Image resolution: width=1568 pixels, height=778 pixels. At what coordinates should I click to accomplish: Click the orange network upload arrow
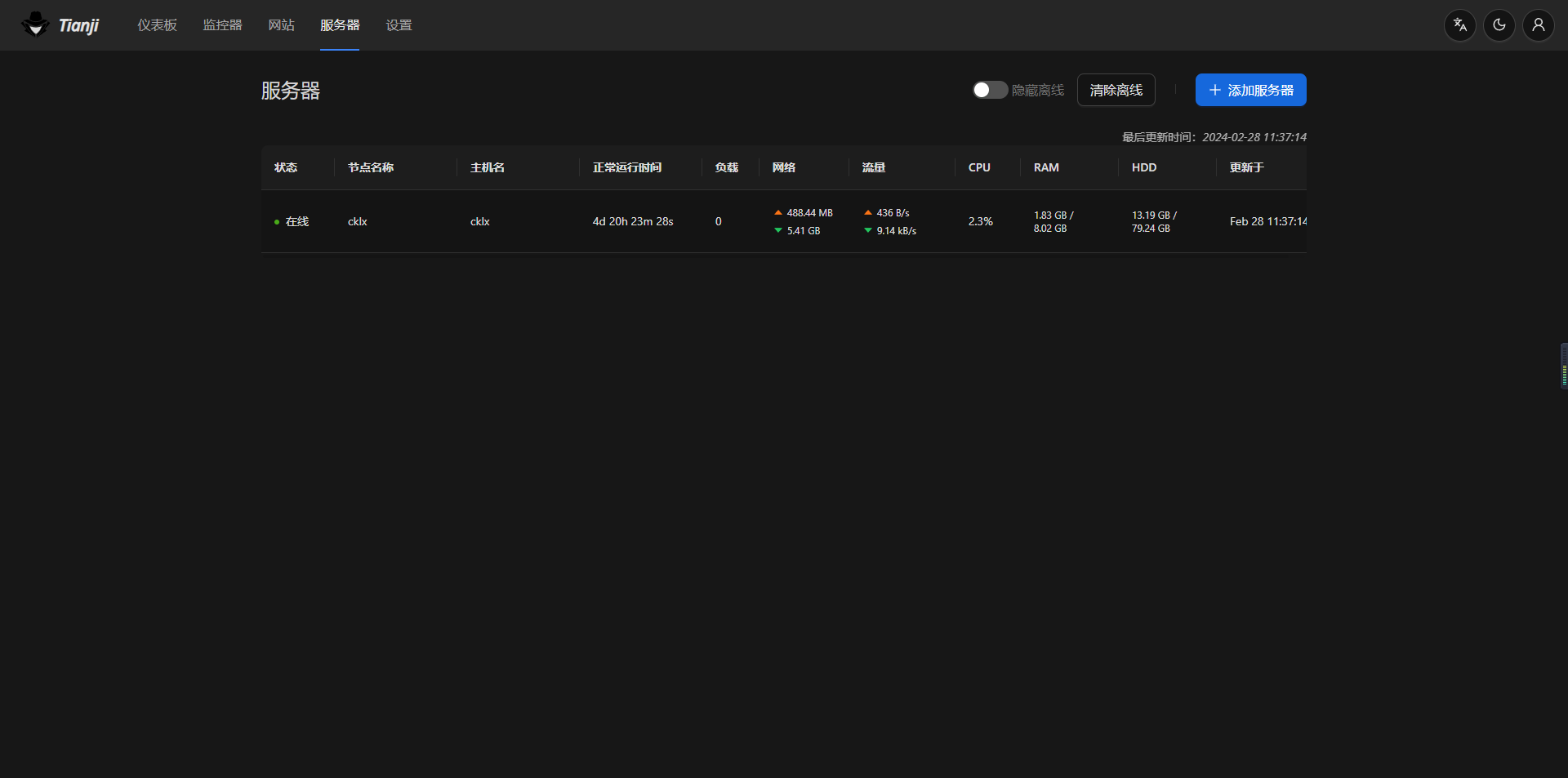tap(778, 213)
